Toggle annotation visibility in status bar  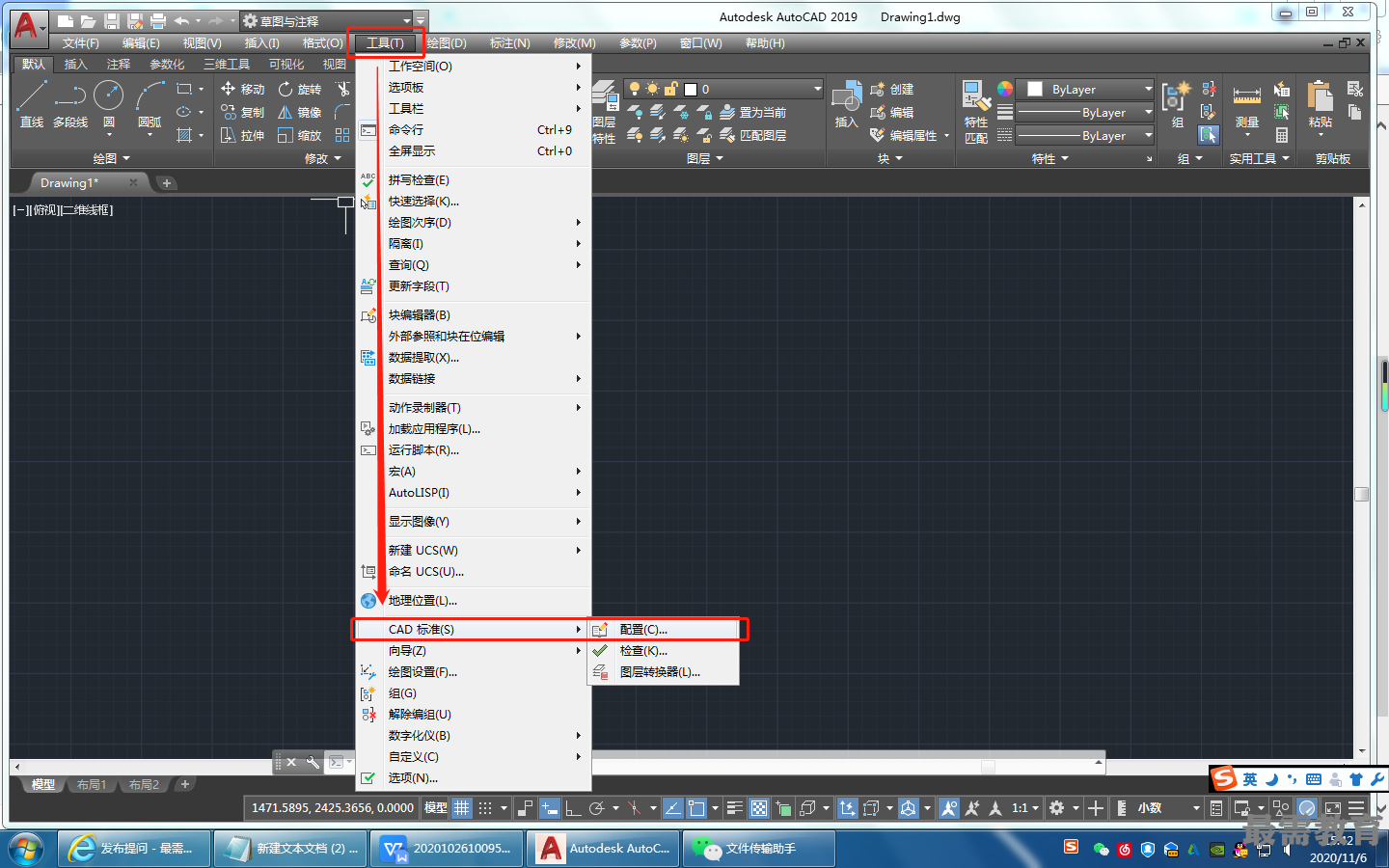[949, 808]
